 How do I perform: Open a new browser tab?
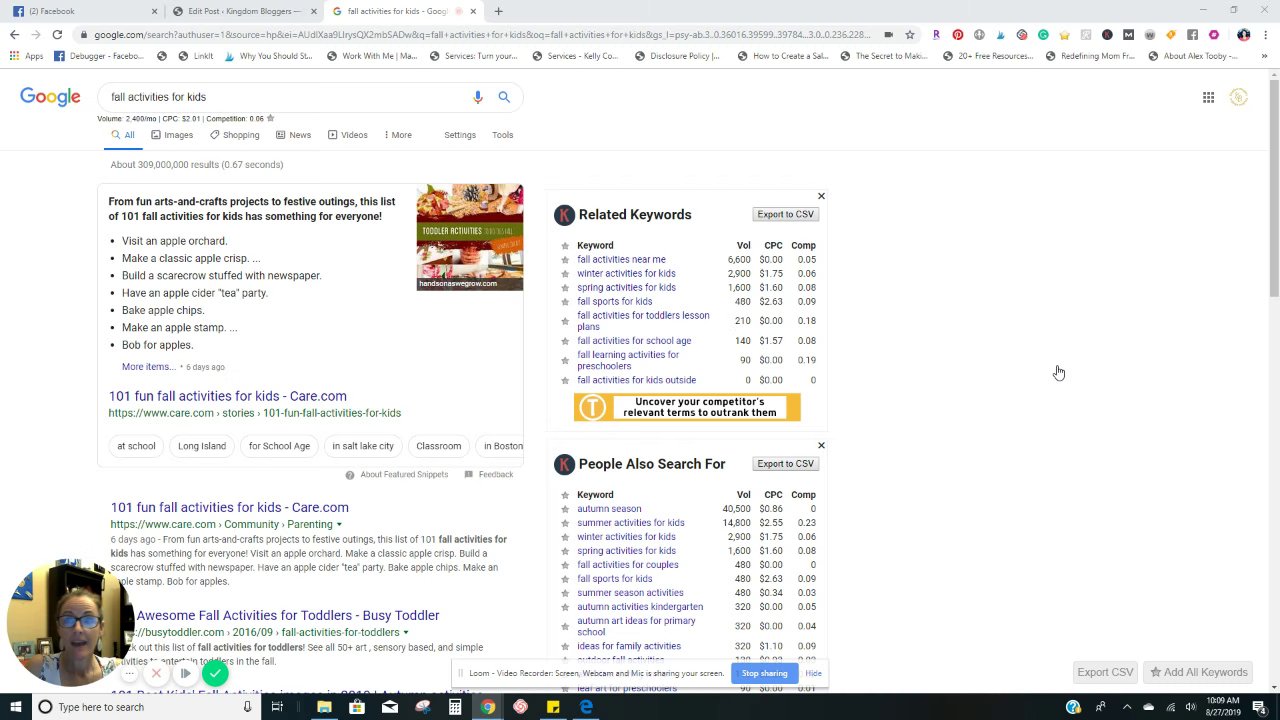(x=498, y=11)
